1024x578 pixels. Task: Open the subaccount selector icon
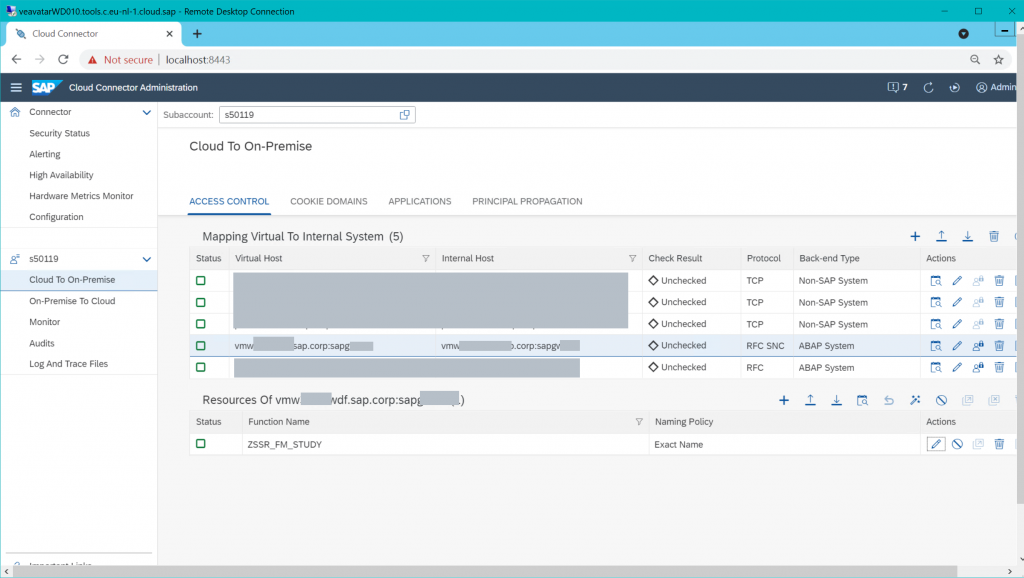point(404,115)
